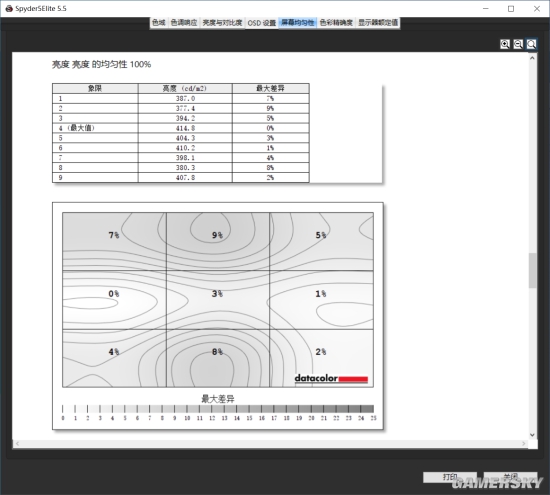Switch to the 色调响应 tab
Screen dimensions: 550x495
click(184, 23)
